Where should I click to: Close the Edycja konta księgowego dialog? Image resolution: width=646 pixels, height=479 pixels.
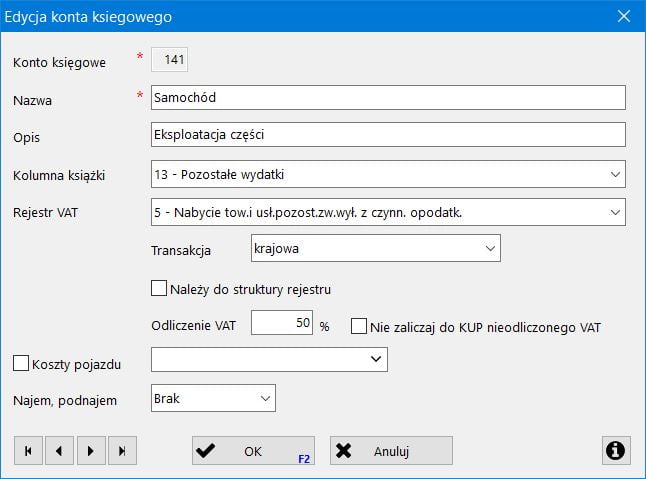coord(623,16)
